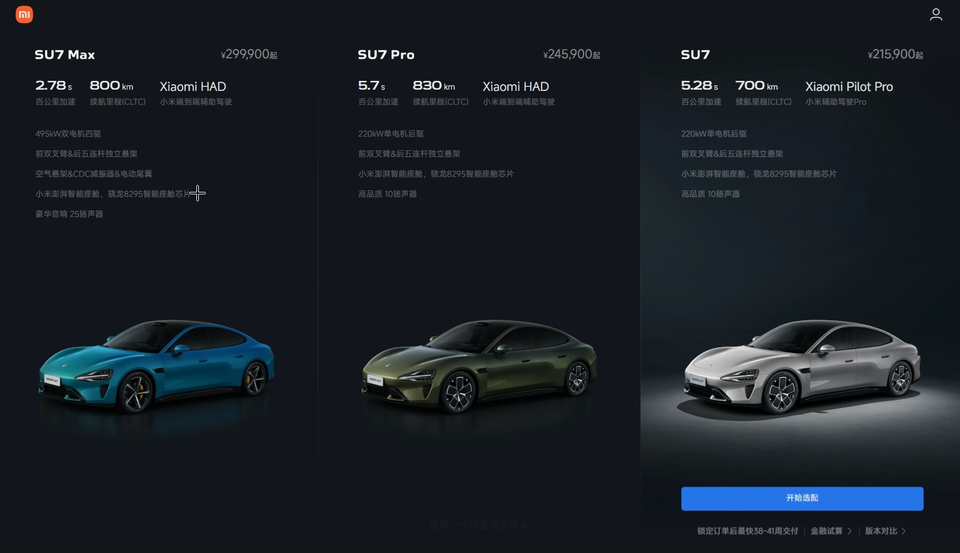This screenshot has width=960, height=553.
Task: Choose the SU7 Max model title
Action: (x=65, y=55)
